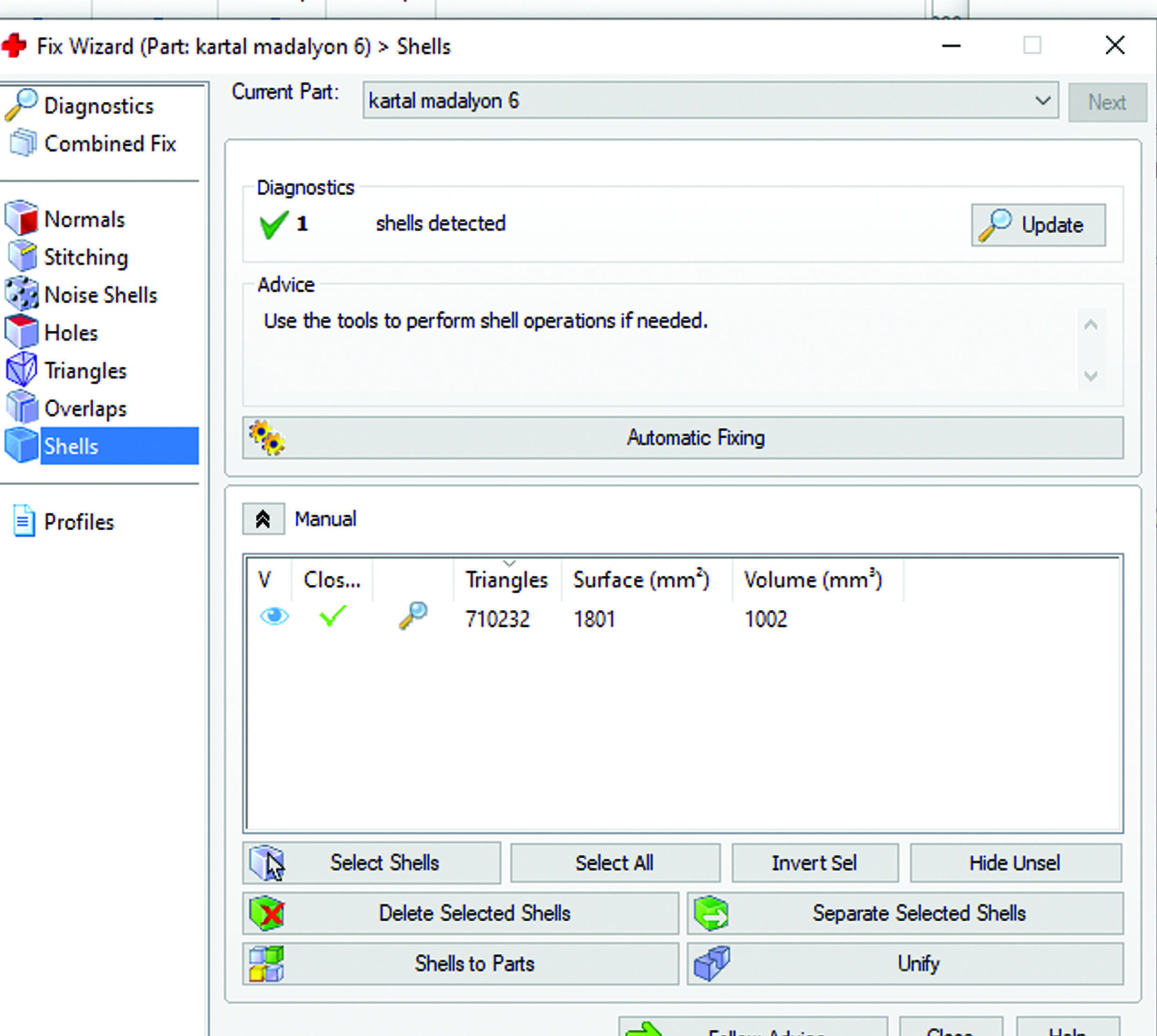1157x1036 pixels.
Task: Click the green closed-shell checkmark in row
Action: click(x=332, y=616)
